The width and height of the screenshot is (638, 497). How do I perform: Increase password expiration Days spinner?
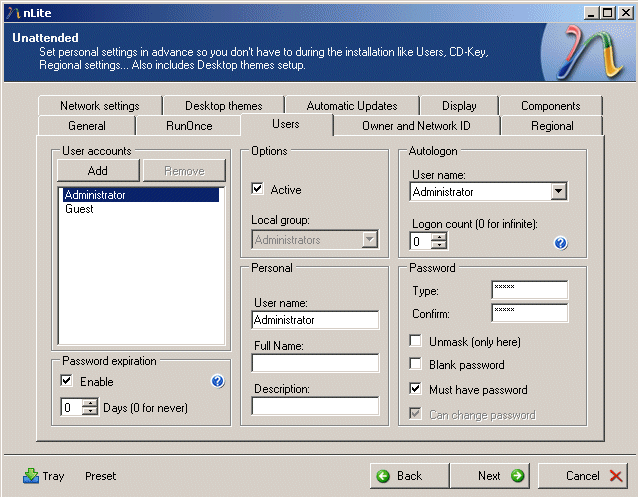(x=90, y=403)
